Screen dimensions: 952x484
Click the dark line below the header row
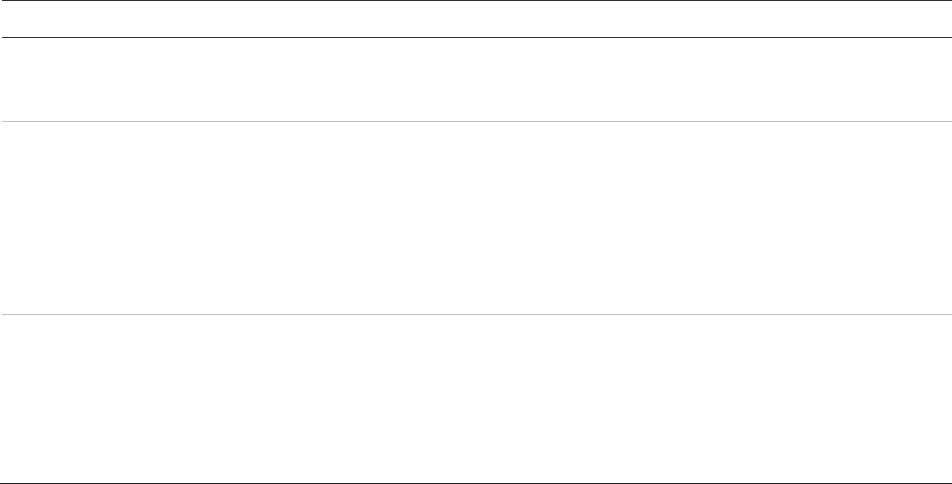pyautogui.click(x=476, y=38)
